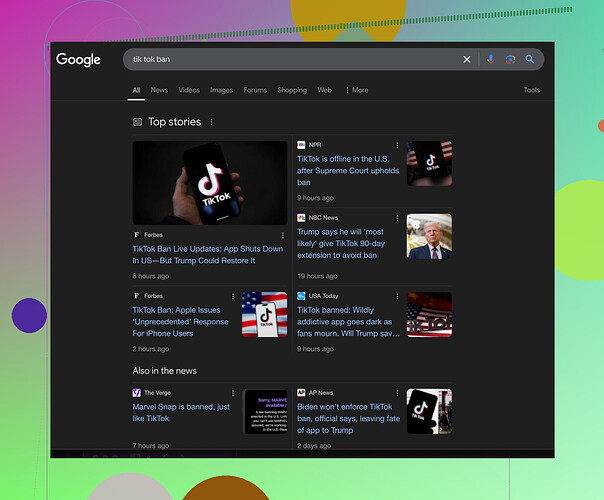Open the Top stories three-dot menu
The height and width of the screenshot is (500, 604).
[x=211, y=122]
